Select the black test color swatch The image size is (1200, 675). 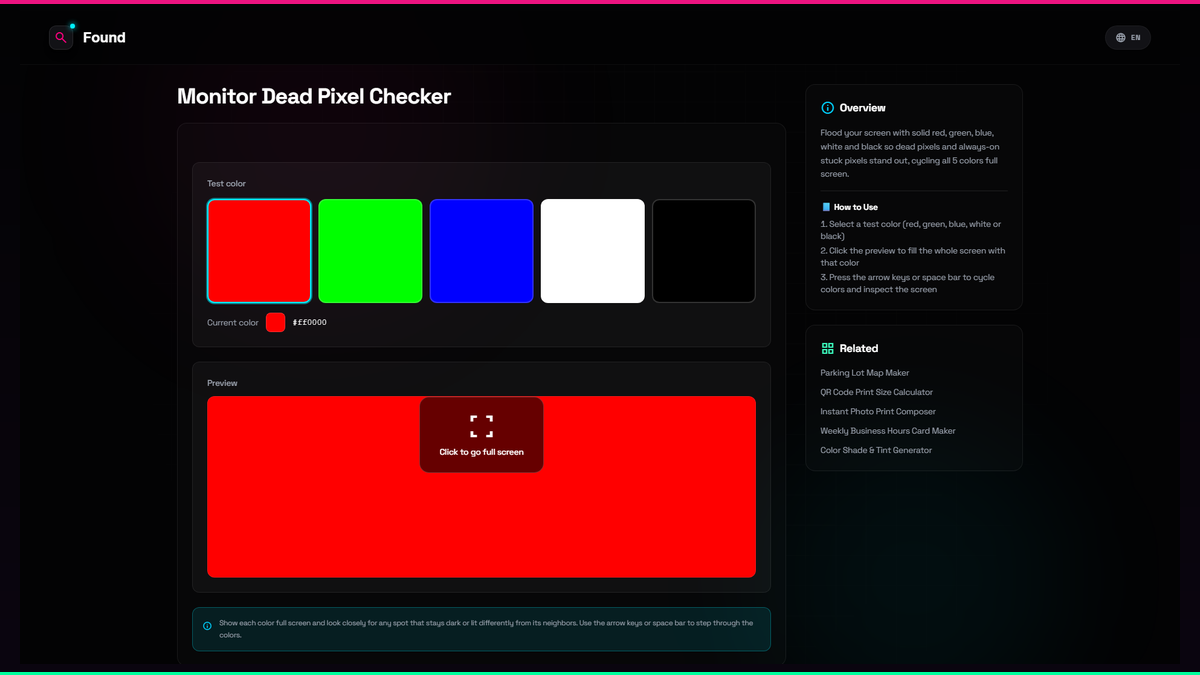click(704, 251)
